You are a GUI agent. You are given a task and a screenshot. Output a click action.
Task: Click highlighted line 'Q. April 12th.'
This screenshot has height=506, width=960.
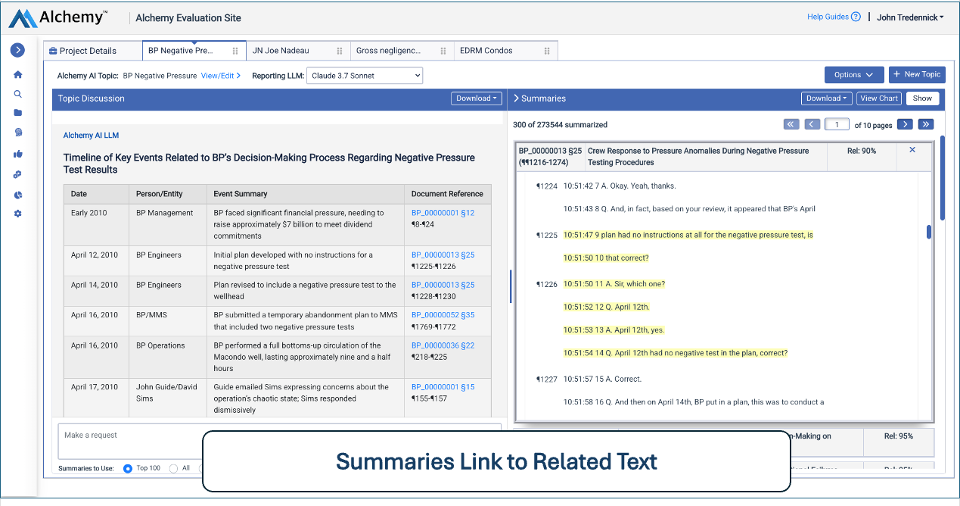(x=606, y=307)
